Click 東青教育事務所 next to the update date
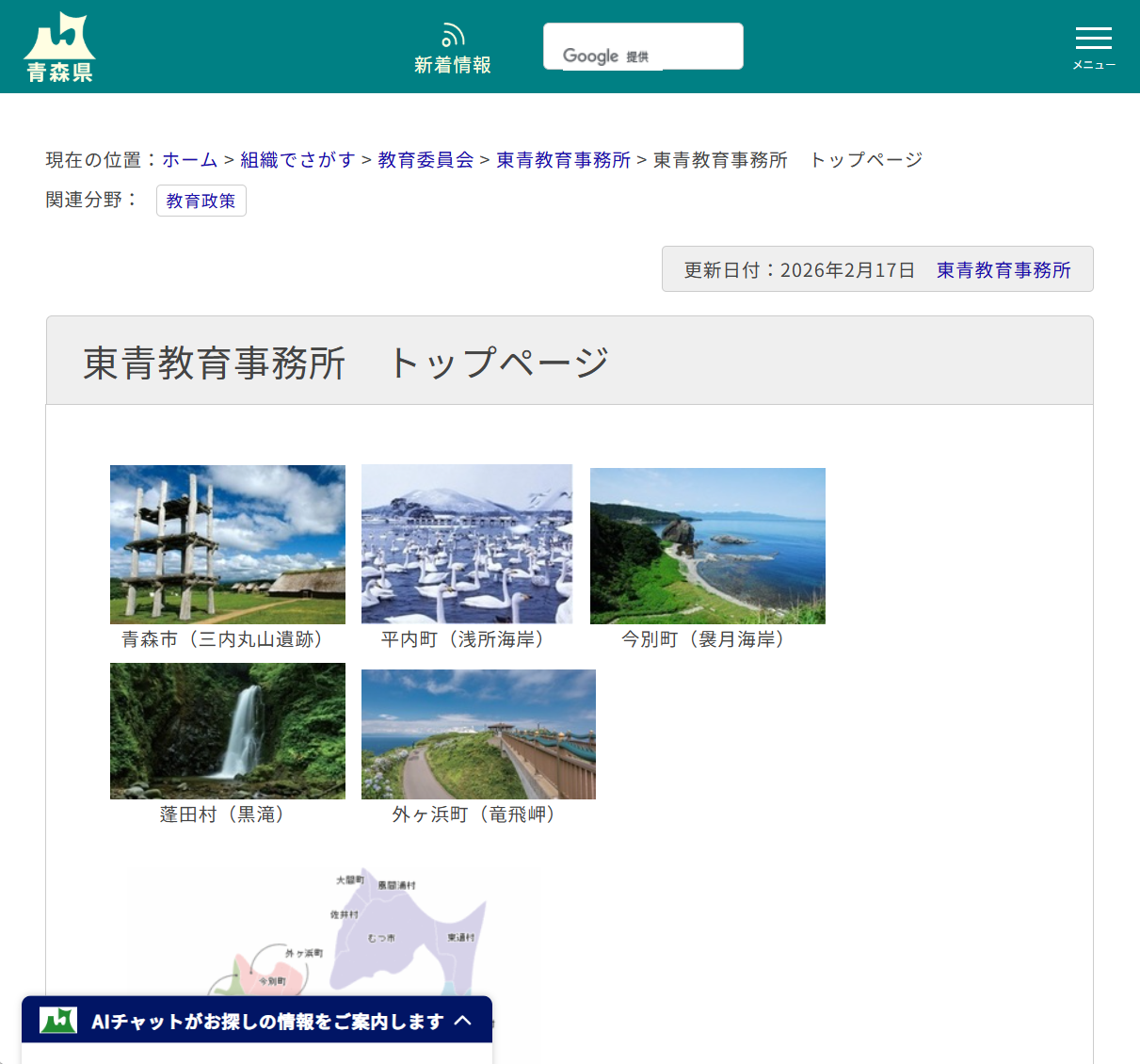 [x=1003, y=270]
